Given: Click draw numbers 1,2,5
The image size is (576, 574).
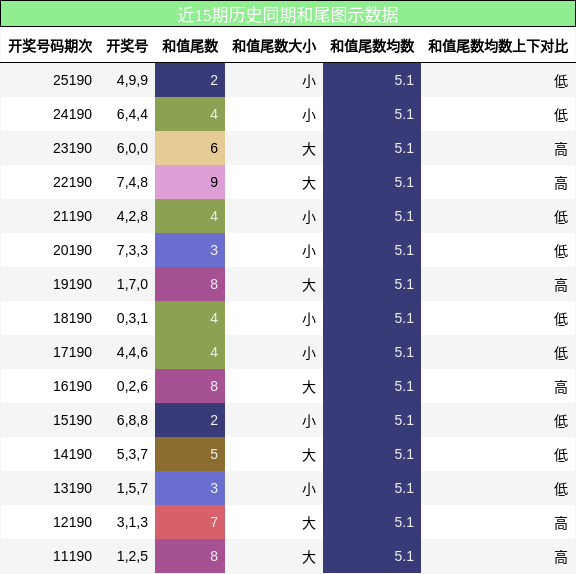Looking at the screenshot, I should click(132, 556).
